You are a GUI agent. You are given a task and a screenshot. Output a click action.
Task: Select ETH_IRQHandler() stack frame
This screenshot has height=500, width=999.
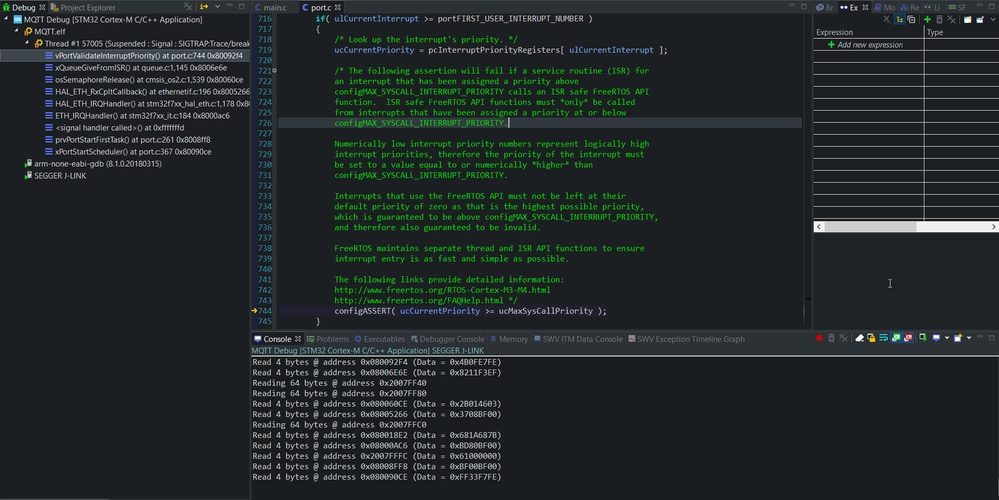pos(137,115)
